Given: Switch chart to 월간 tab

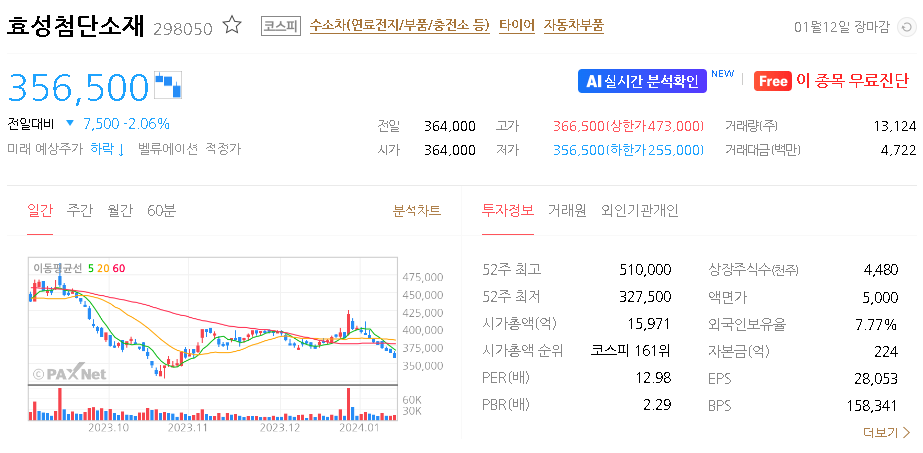Looking at the screenshot, I should tap(120, 211).
